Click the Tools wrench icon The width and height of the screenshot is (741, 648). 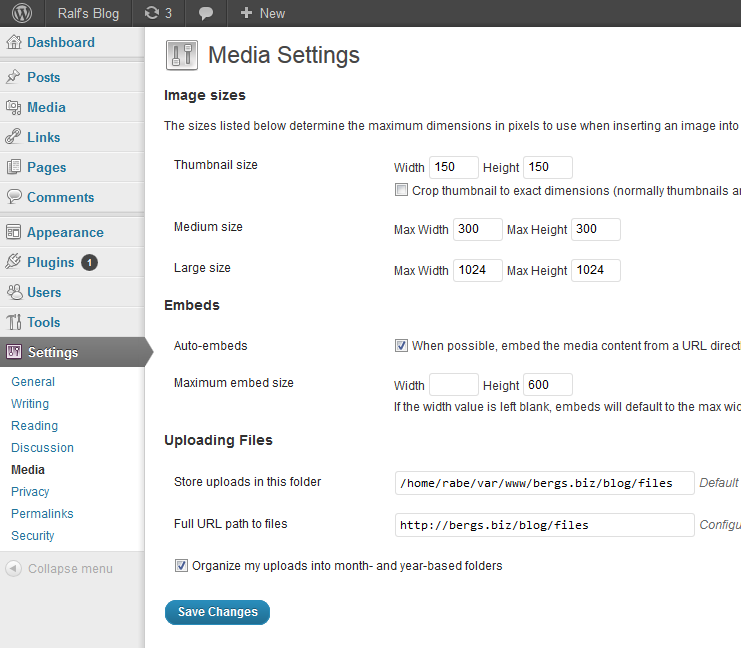coord(14,322)
